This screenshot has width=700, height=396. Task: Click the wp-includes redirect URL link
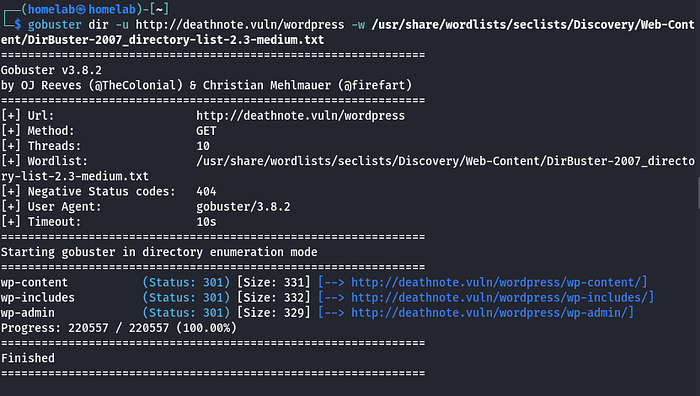coord(500,298)
